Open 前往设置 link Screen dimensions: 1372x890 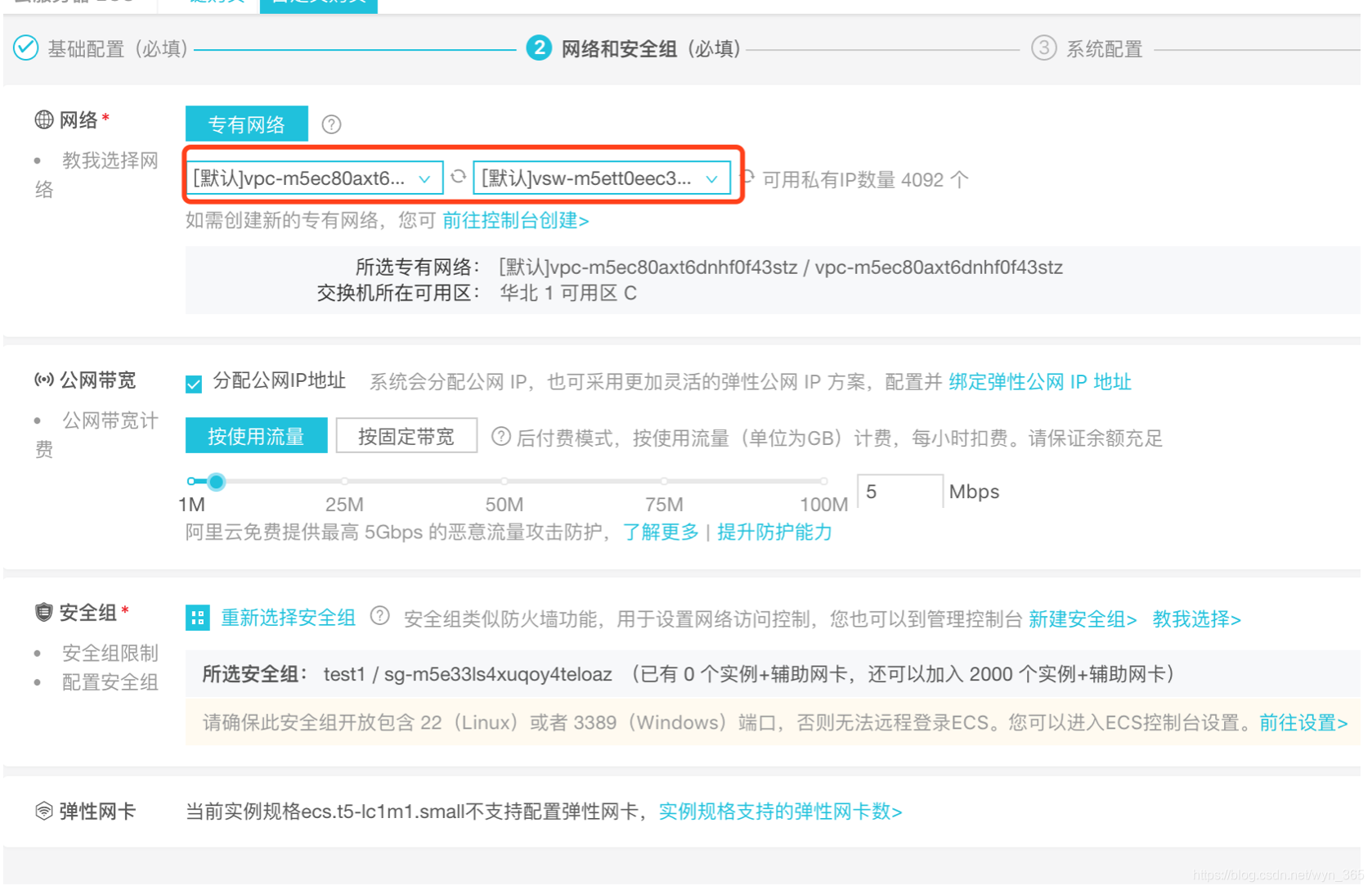point(1303,722)
